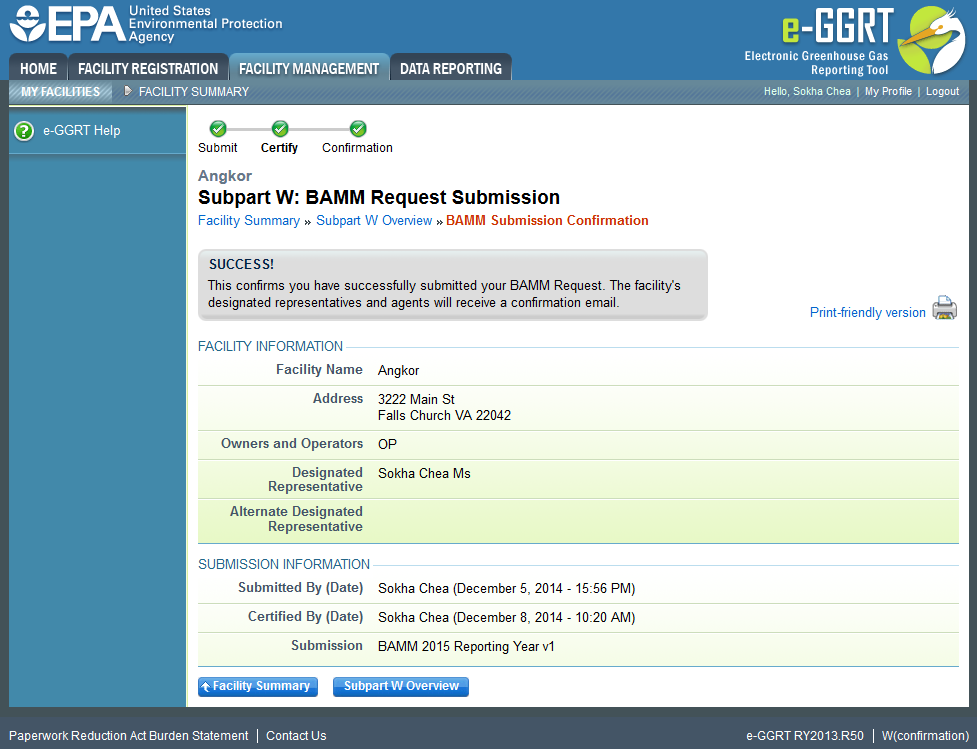
Task: Open e-GGRT Help via question mark icon
Action: click(22, 130)
